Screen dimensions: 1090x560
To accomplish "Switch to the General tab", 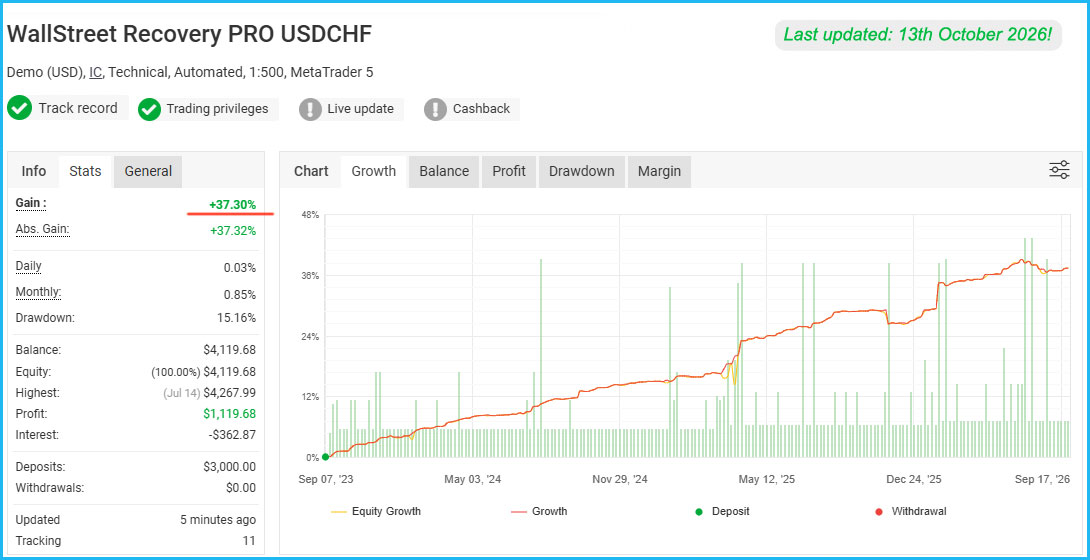I will [x=148, y=171].
